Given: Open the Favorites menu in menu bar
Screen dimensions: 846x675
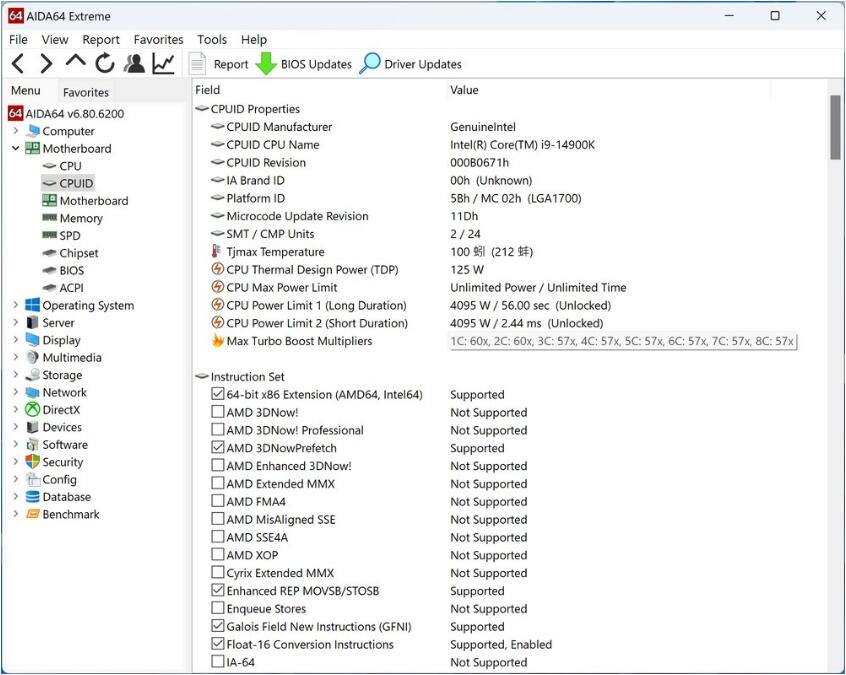Looking at the screenshot, I should [x=159, y=39].
